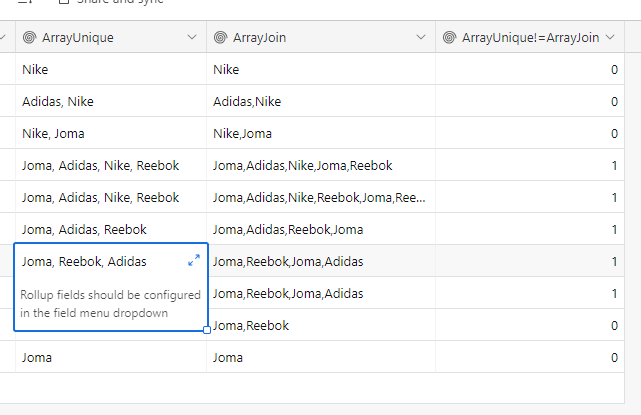The image size is (641, 415).
Task: Click the 0 value in the Nike,Joma row
Action: [614, 134]
